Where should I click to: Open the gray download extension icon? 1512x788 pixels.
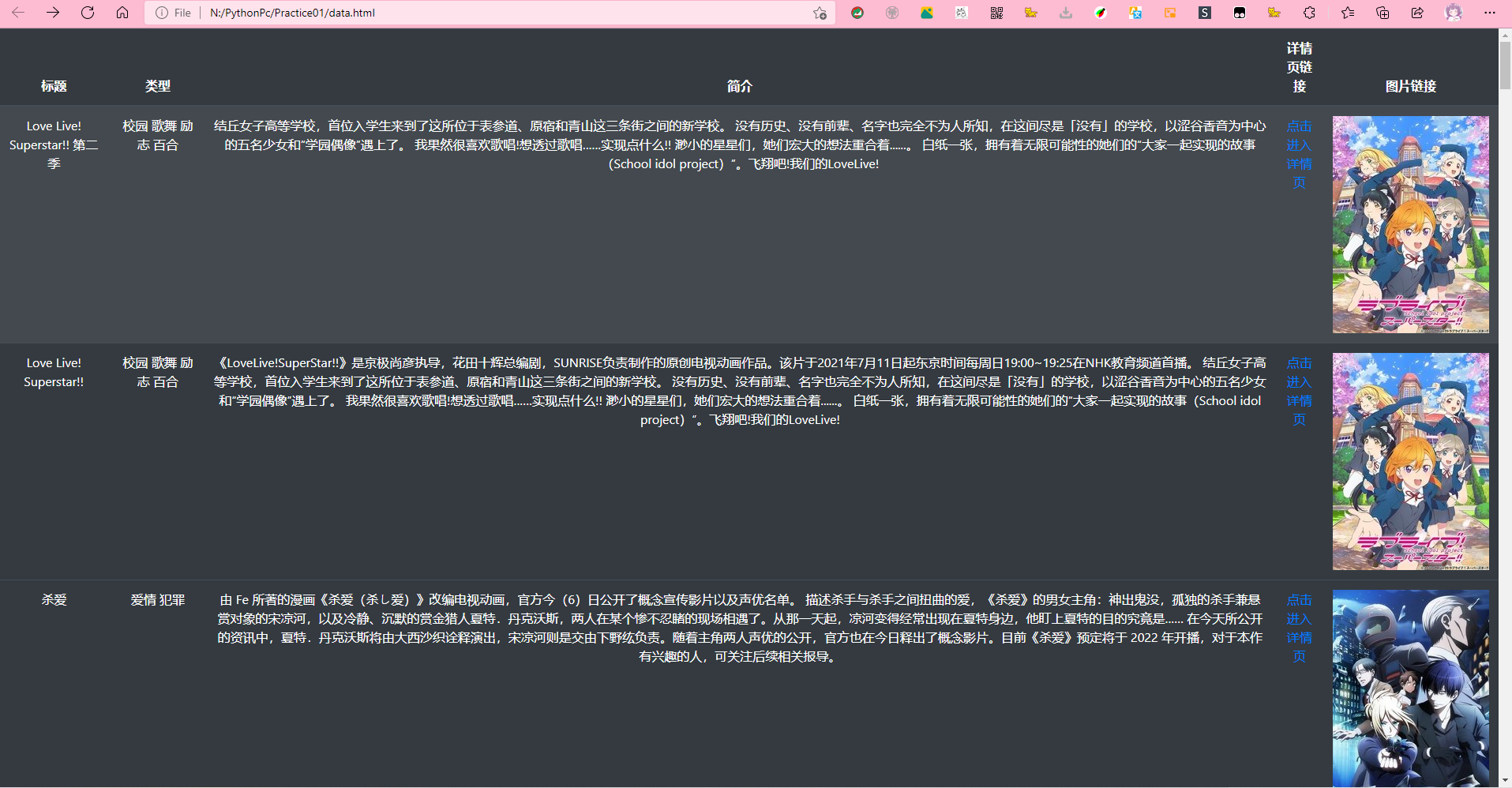point(1066,13)
